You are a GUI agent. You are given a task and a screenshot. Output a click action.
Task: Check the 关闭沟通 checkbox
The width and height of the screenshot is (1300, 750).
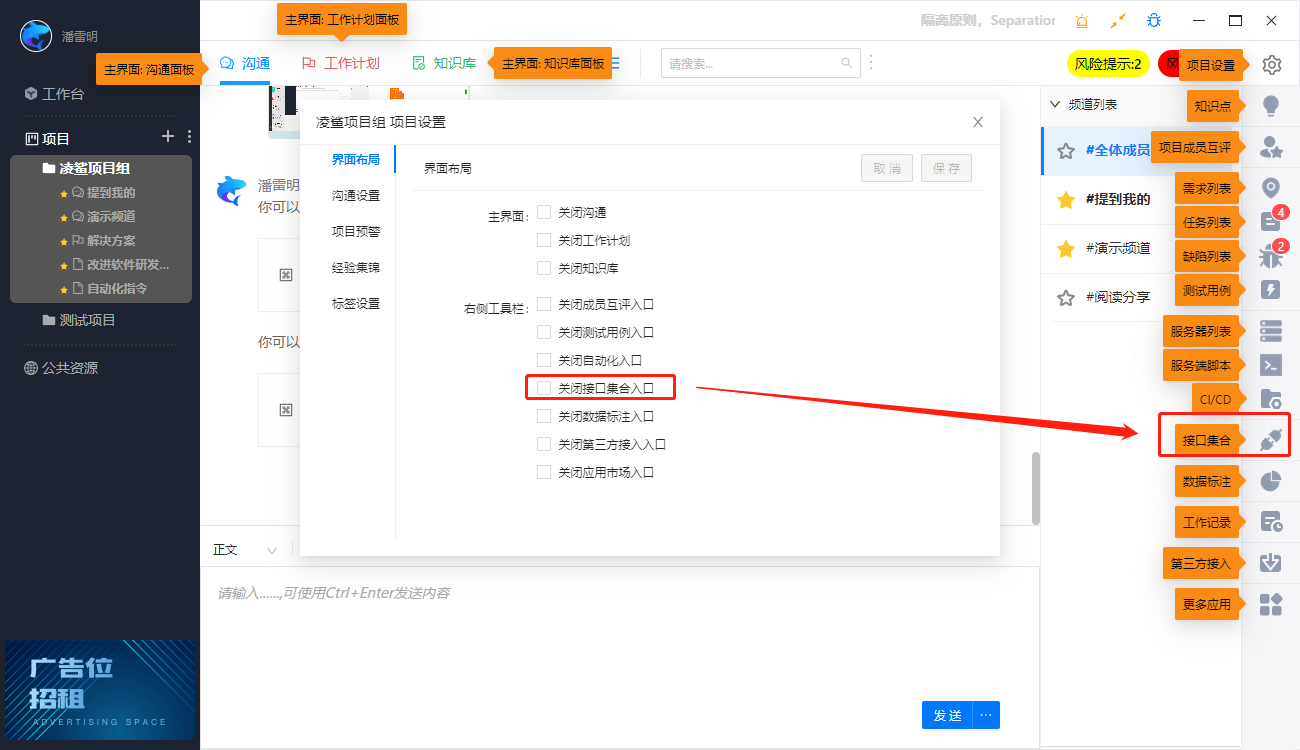pyautogui.click(x=544, y=212)
